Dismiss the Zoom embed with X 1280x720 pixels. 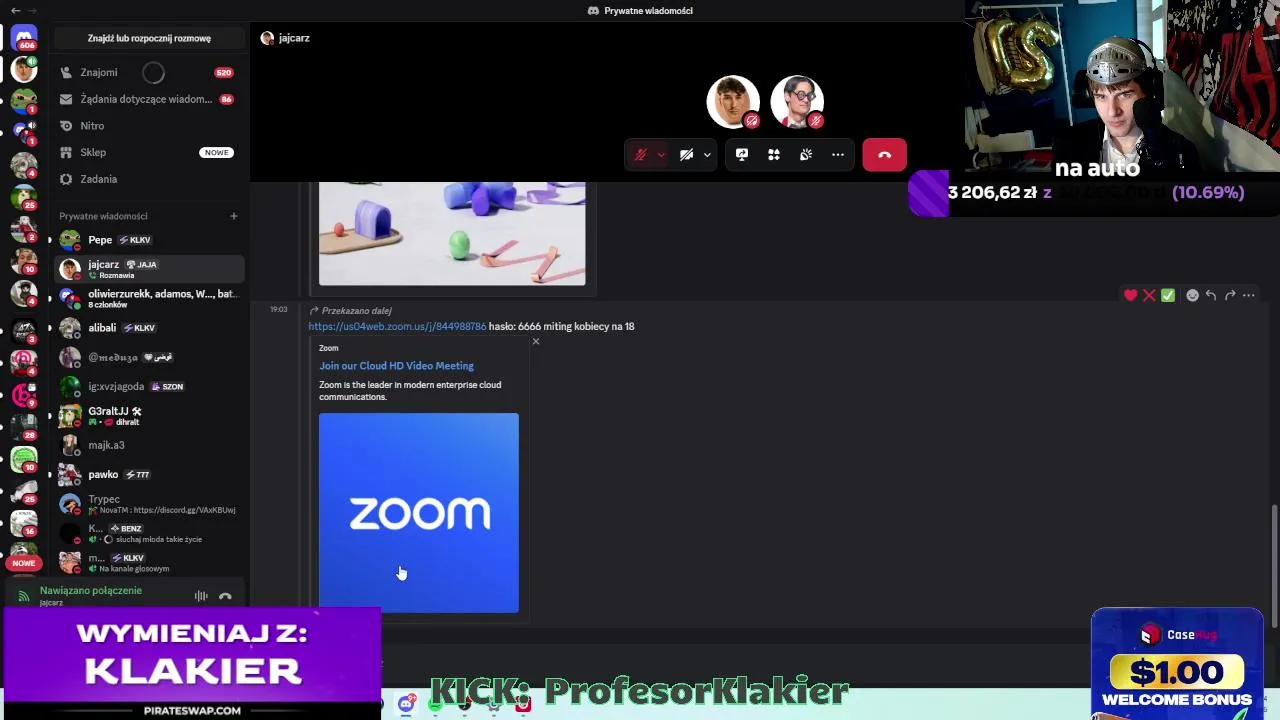tap(535, 342)
